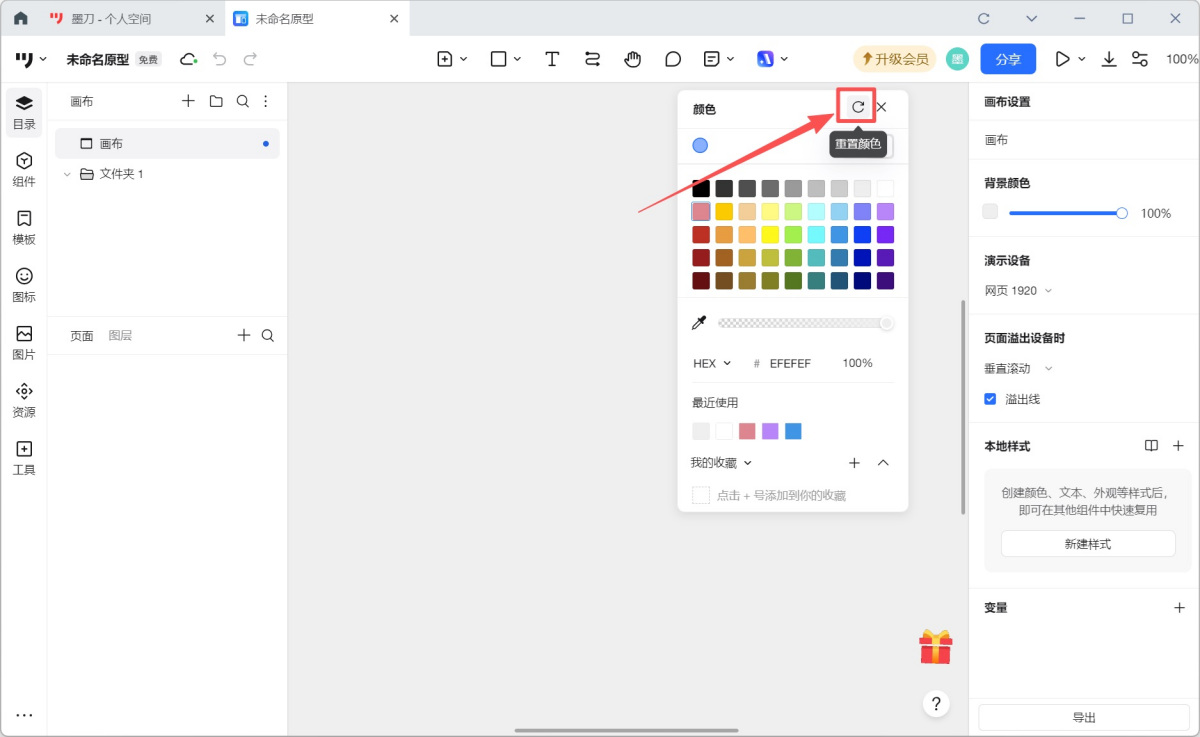Open the HEX color format dropdown
Screen dimensions: 1200x737
[712, 363]
